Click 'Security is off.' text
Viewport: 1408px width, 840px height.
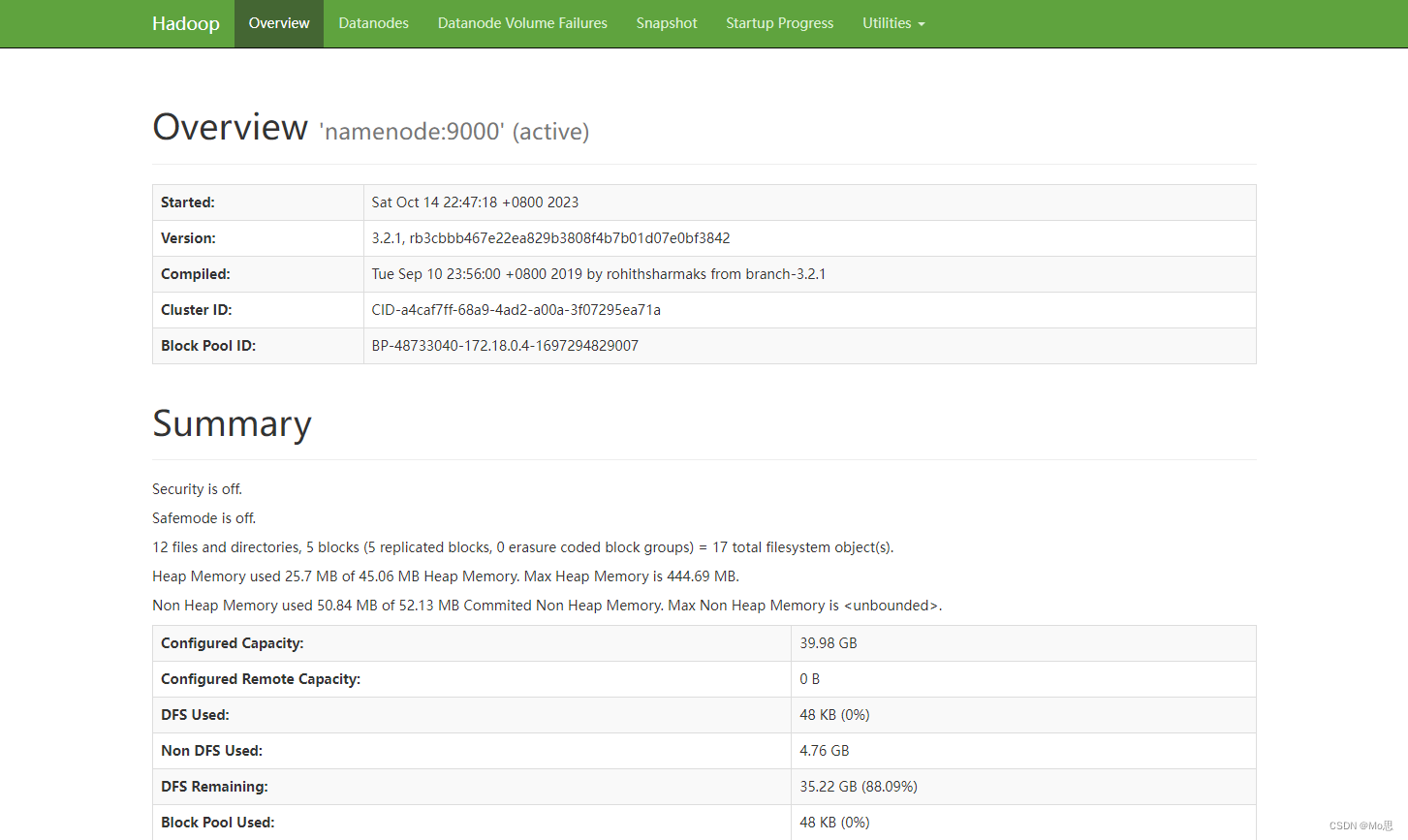click(x=197, y=489)
